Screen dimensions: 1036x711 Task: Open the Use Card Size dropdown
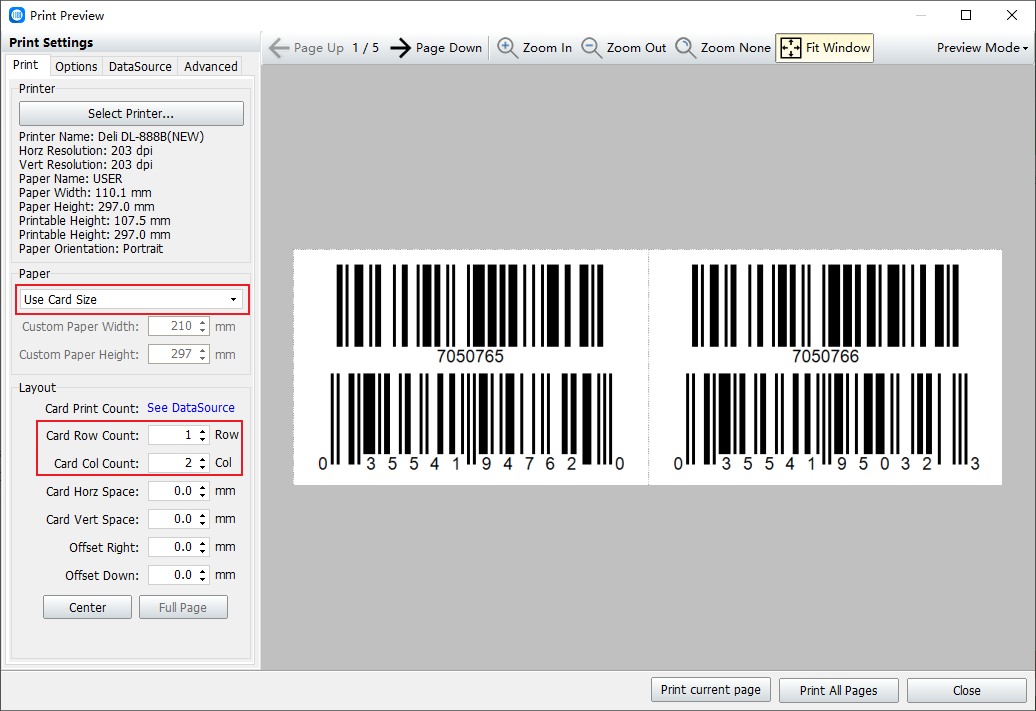pyautogui.click(x=131, y=300)
